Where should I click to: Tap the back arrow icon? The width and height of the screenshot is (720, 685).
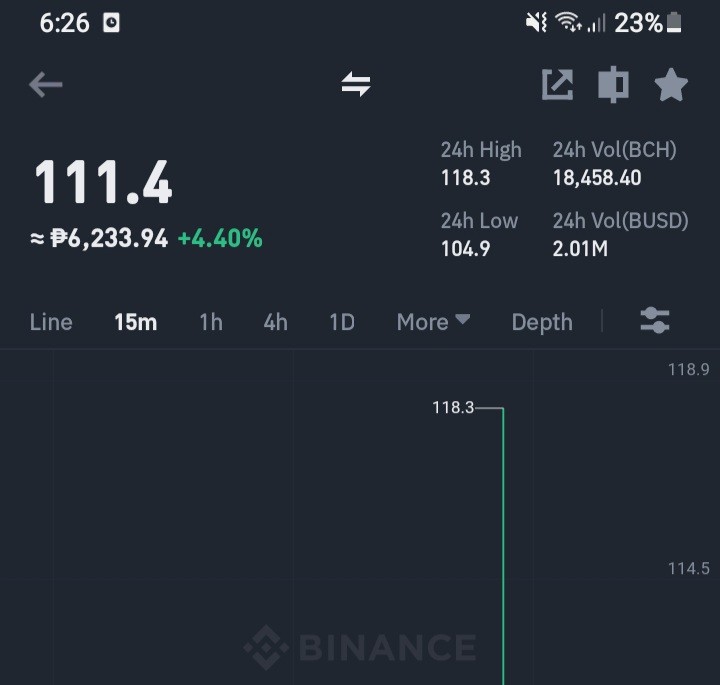[45, 84]
